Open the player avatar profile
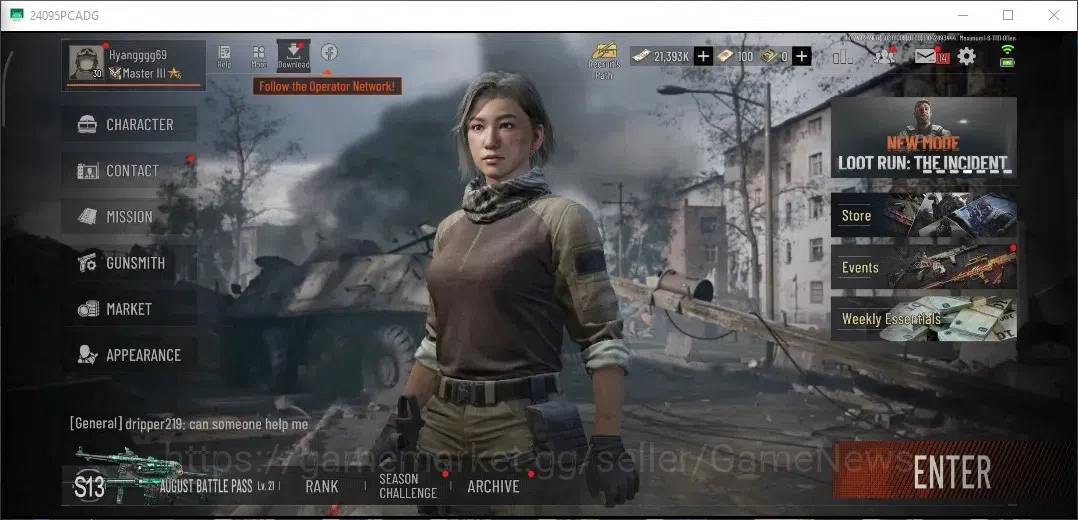 click(87, 63)
